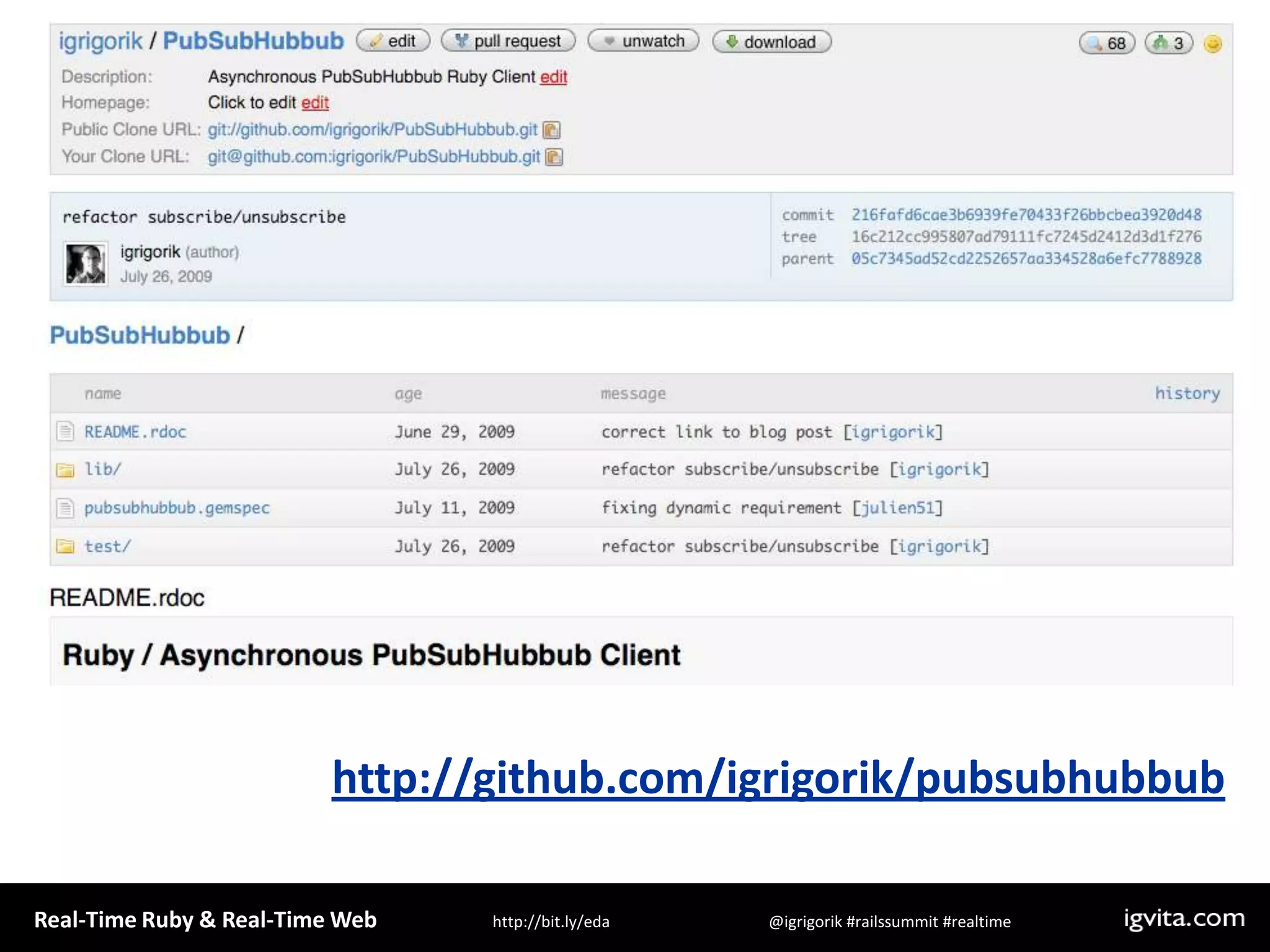Click igrigorik in README.rdoc commit message
The width and height of the screenshot is (1270, 952).
(893, 433)
